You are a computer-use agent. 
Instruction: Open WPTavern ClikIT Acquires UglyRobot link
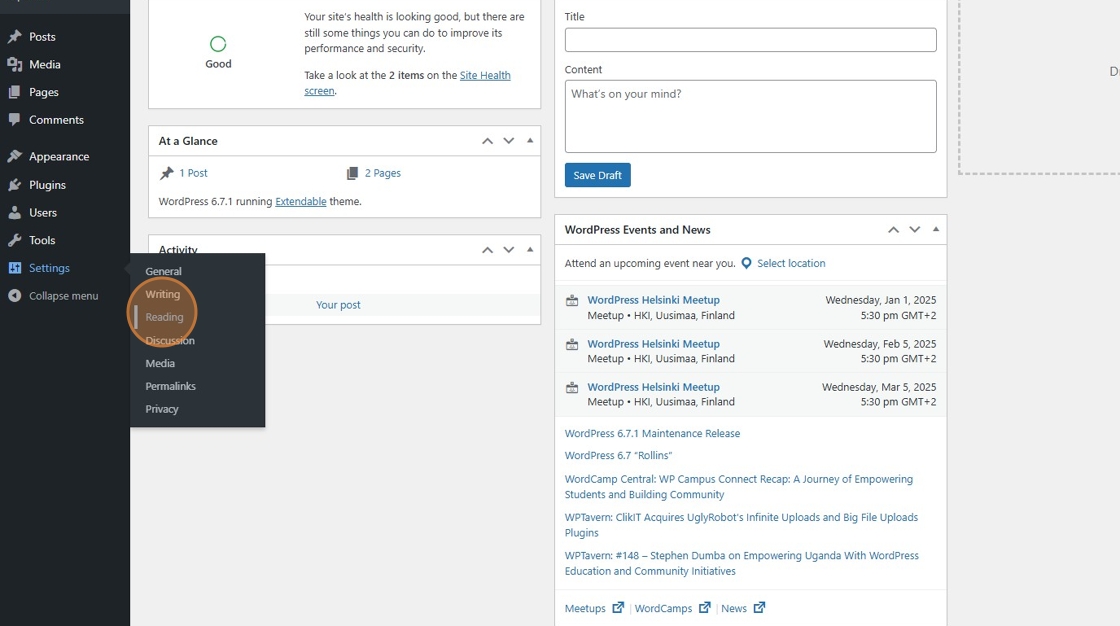[x=741, y=525]
